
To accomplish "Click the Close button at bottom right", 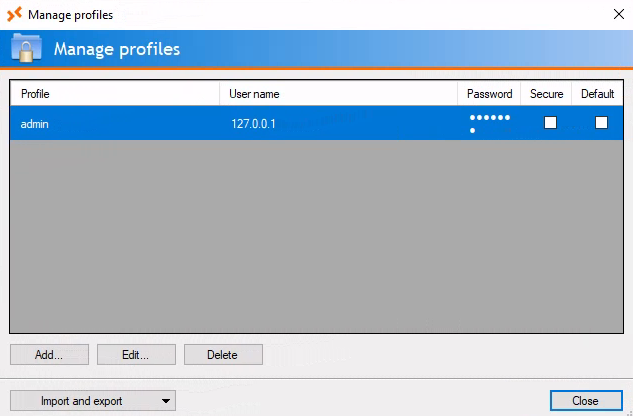I will click(586, 401).
